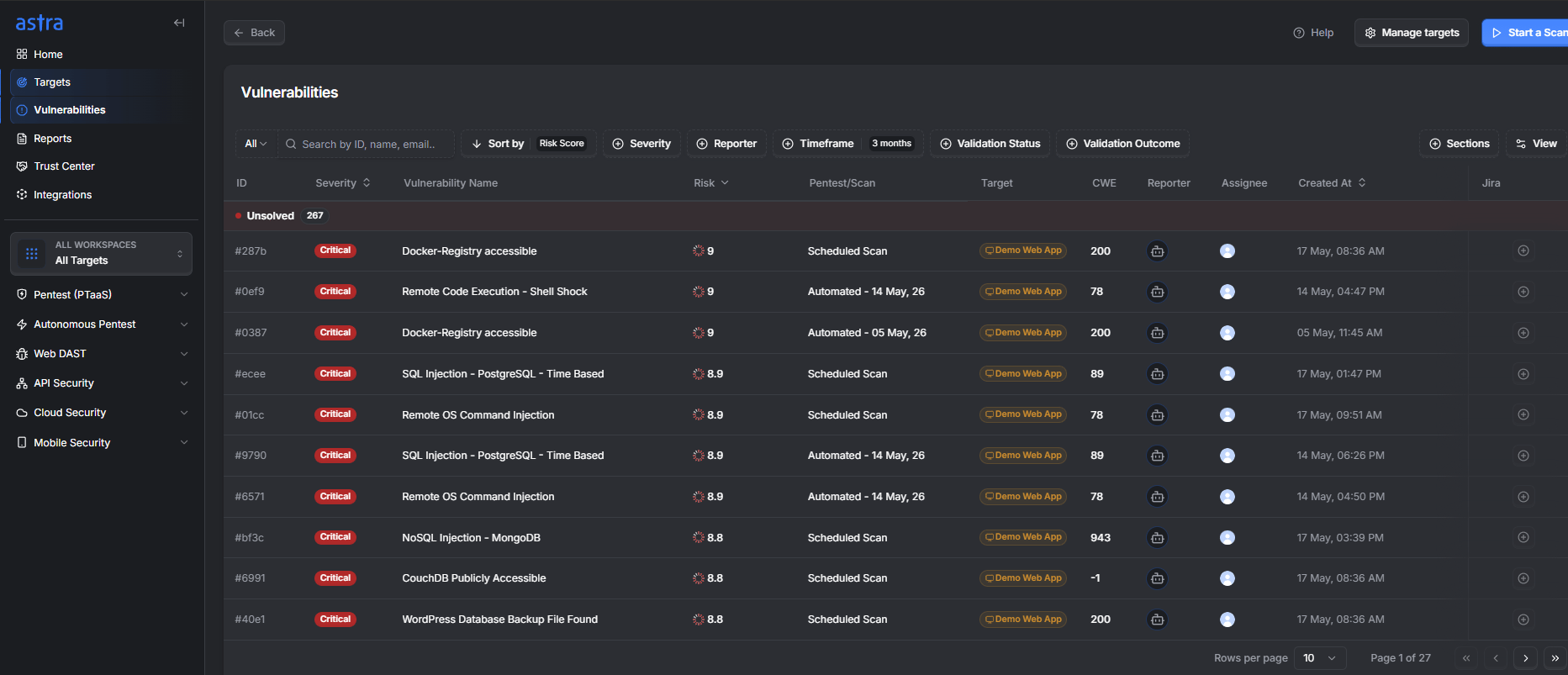
Task: Expand Pentest (PTaaS) section
Action: pyautogui.click(x=101, y=295)
